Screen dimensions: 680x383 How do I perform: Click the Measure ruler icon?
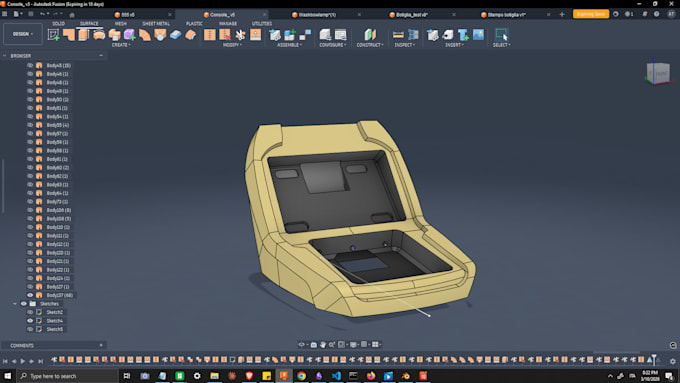[x=398, y=35]
